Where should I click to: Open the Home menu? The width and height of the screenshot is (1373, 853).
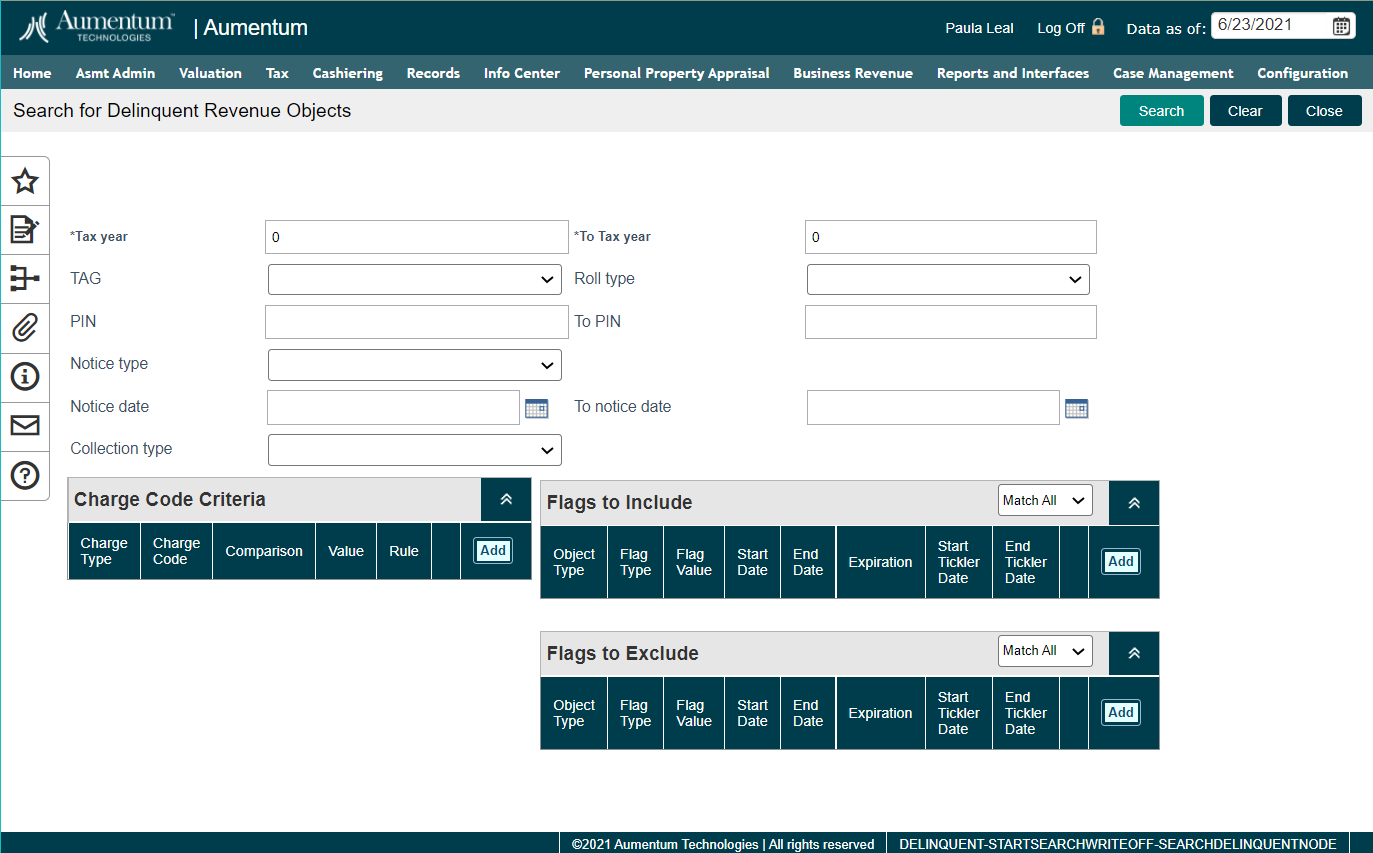(32, 73)
